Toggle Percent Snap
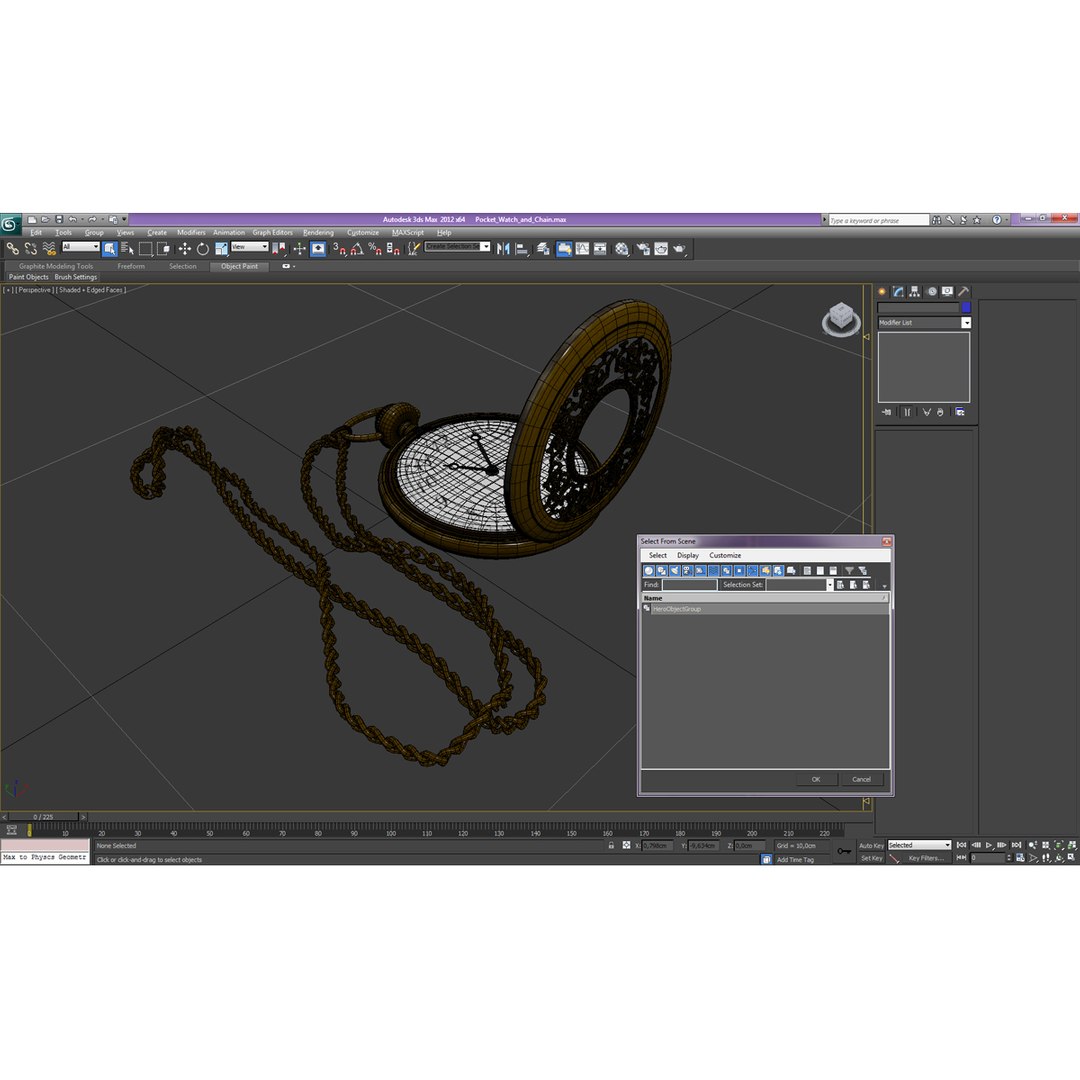 [x=375, y=249]
